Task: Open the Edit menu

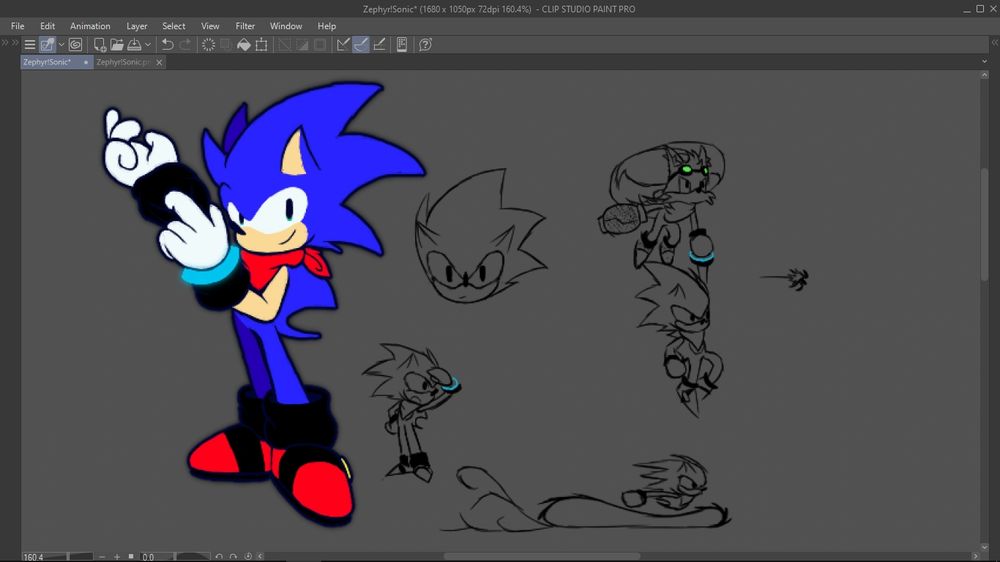Action: [47, 26]
